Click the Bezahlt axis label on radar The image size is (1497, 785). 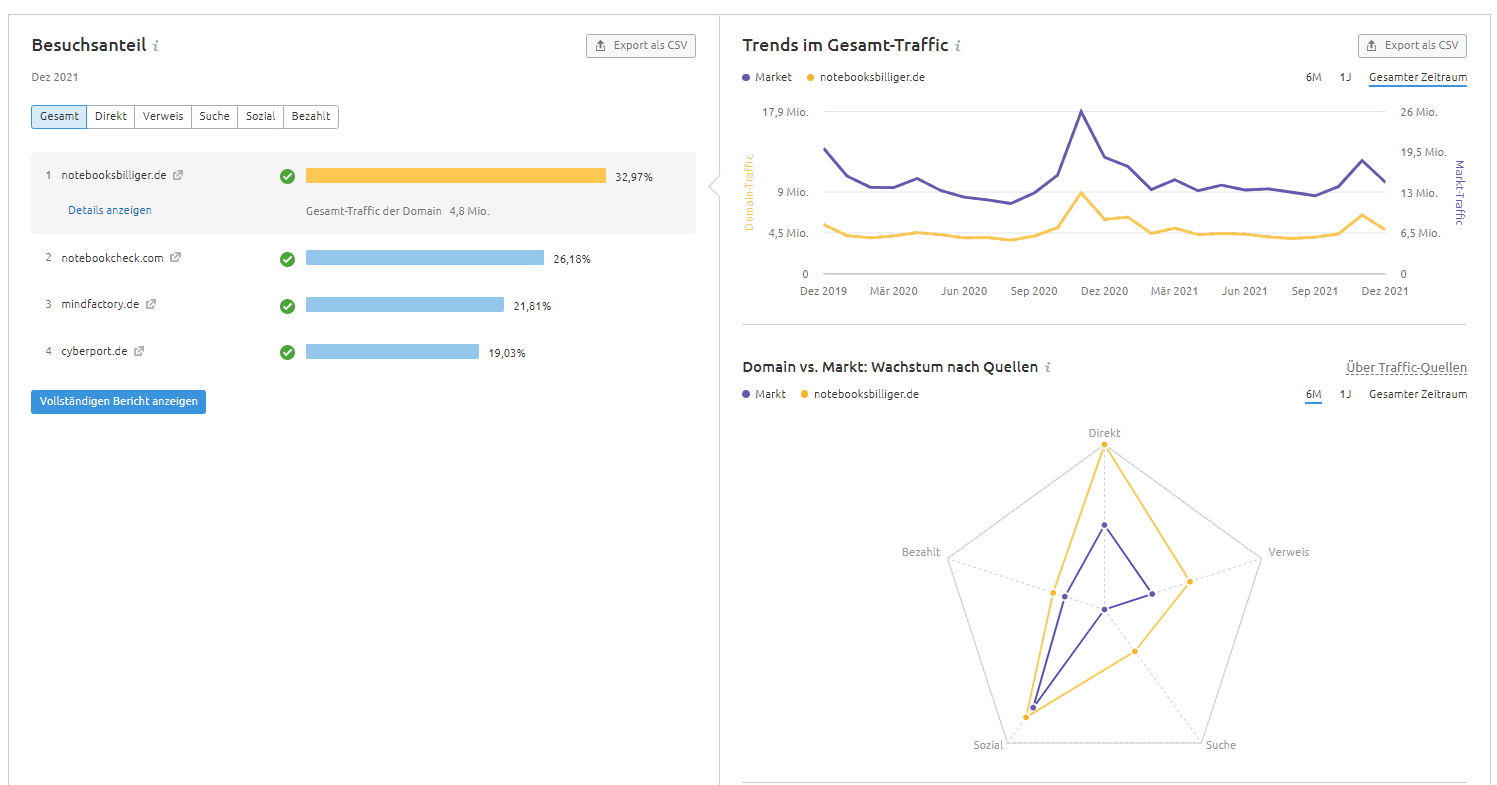click(x=921, y=552)
